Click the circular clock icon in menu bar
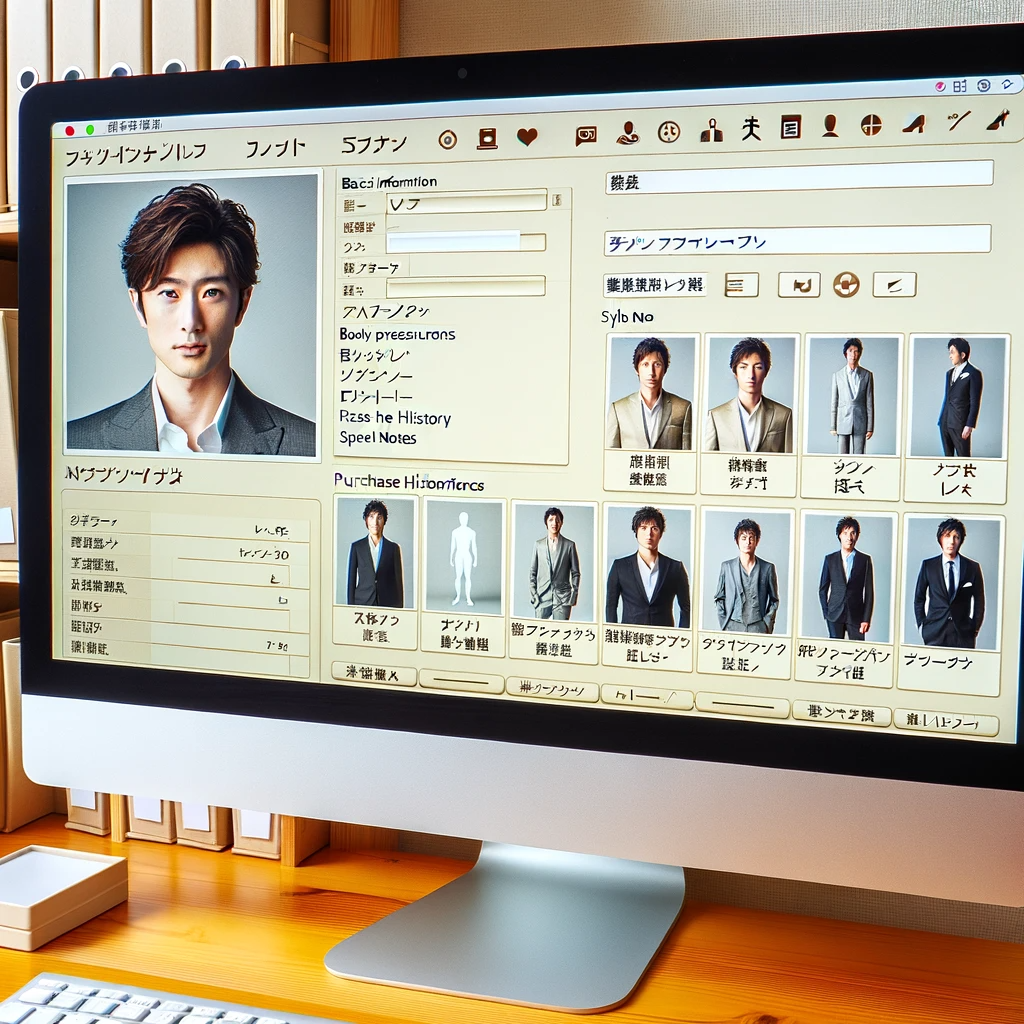The image size is (1024, 1024). click(984, 85)
